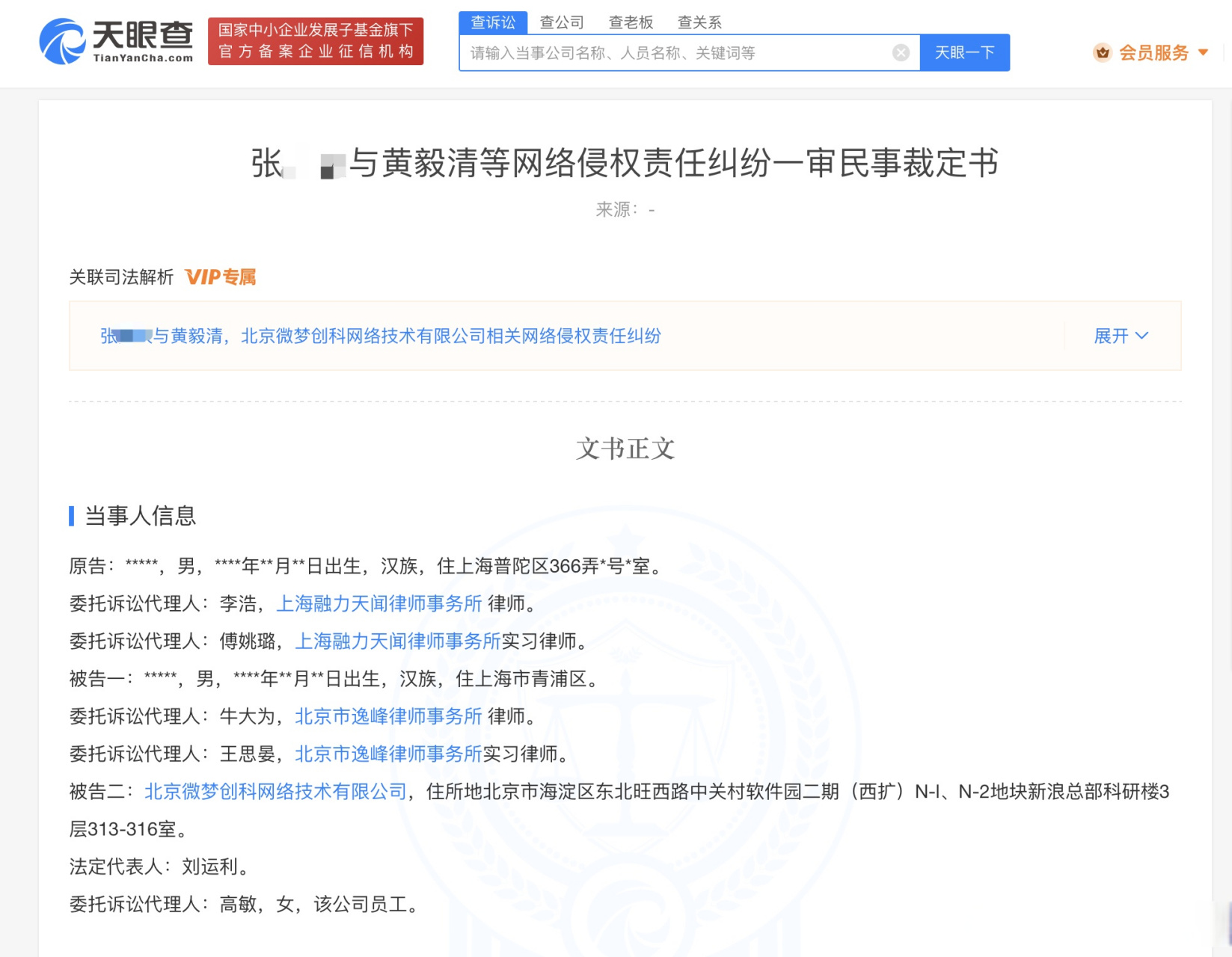Click the TianYanCha logo
The height and width of the screenshot is (957, 1232).
coord(116,41)
